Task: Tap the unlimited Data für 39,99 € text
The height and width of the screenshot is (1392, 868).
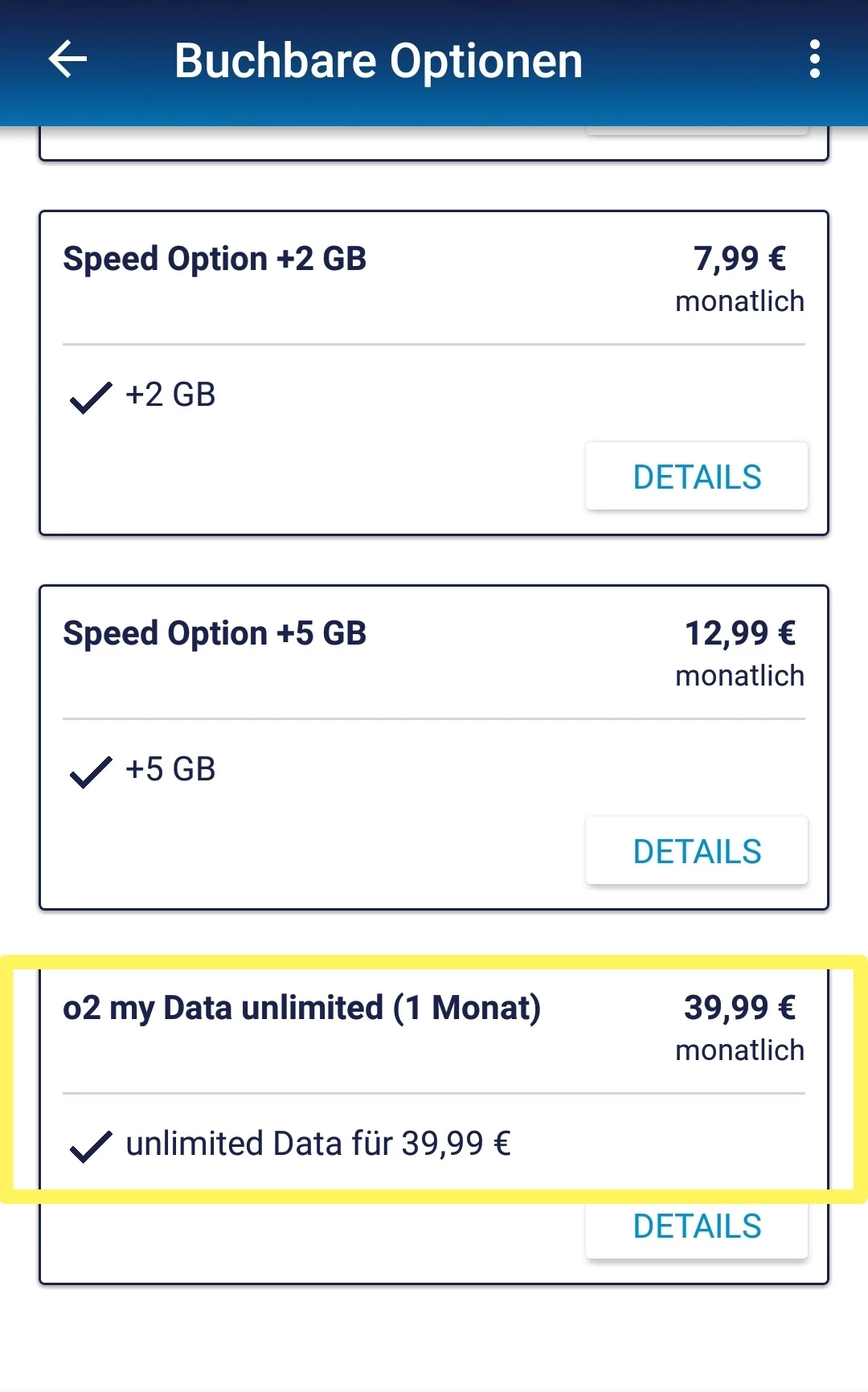Action: pos(318,1144)
